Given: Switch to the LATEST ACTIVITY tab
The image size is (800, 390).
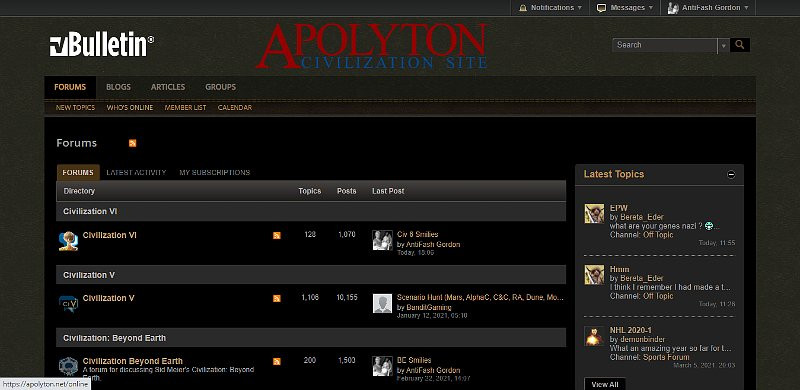Looking at the screenshot, I should [x=136, y=173].
